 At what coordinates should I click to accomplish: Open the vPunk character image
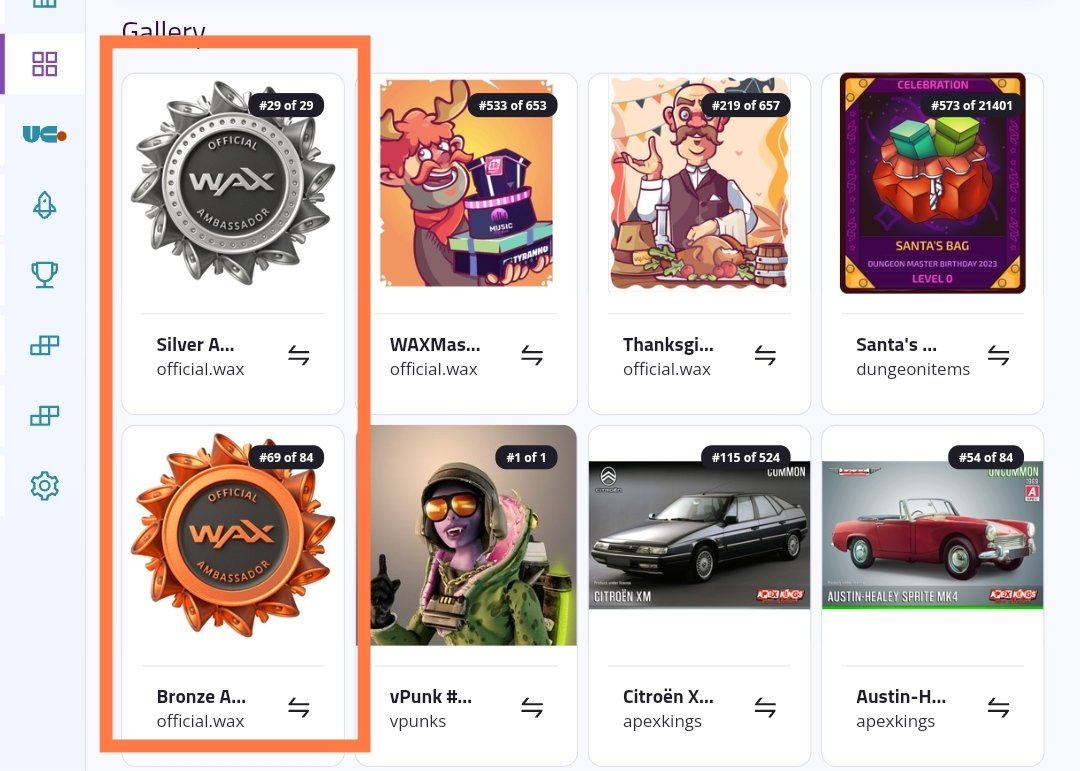(x=467, y=535)
